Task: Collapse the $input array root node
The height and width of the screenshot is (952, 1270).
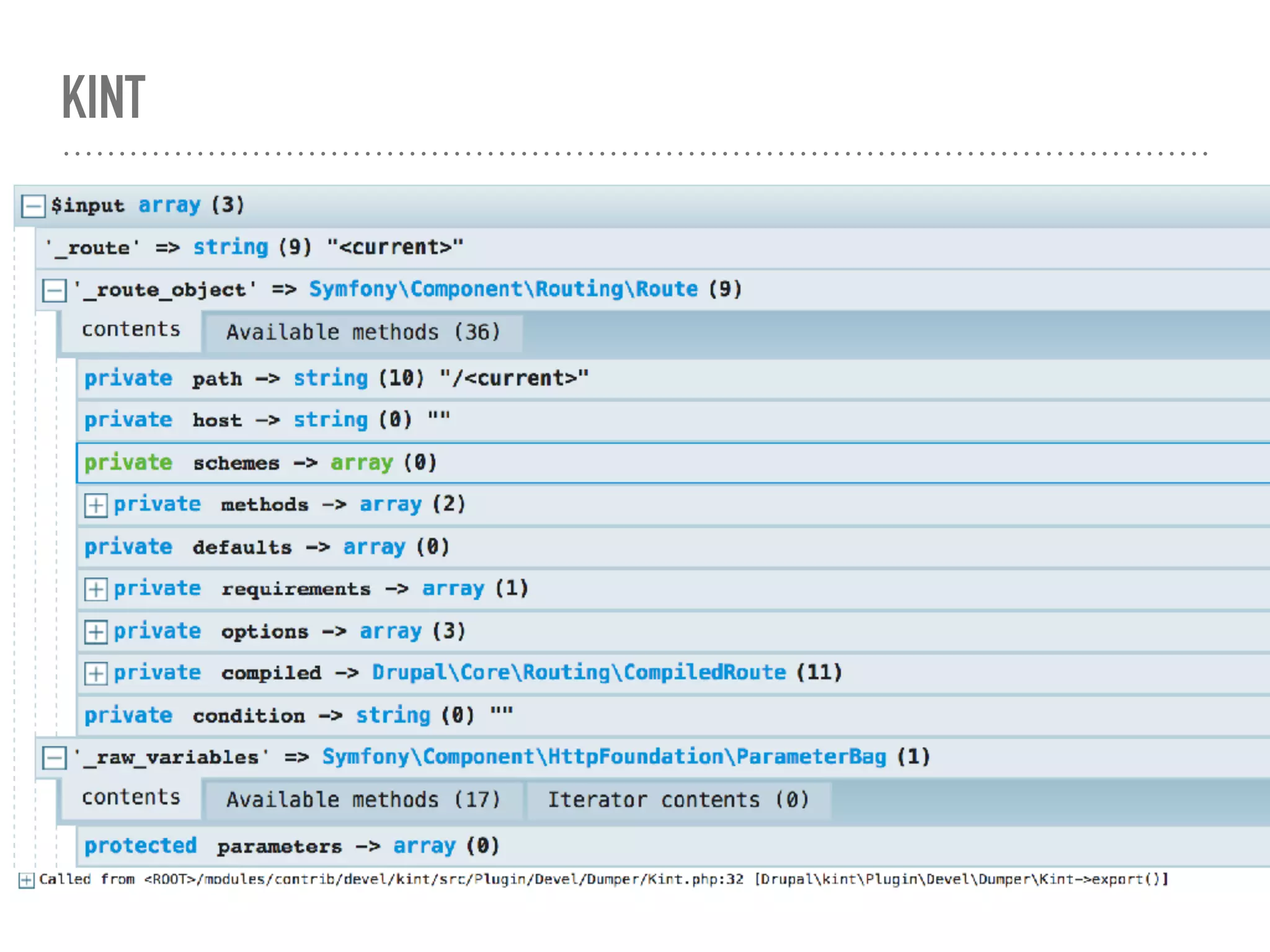Action: pyautogui.click(x=33, y=206)
